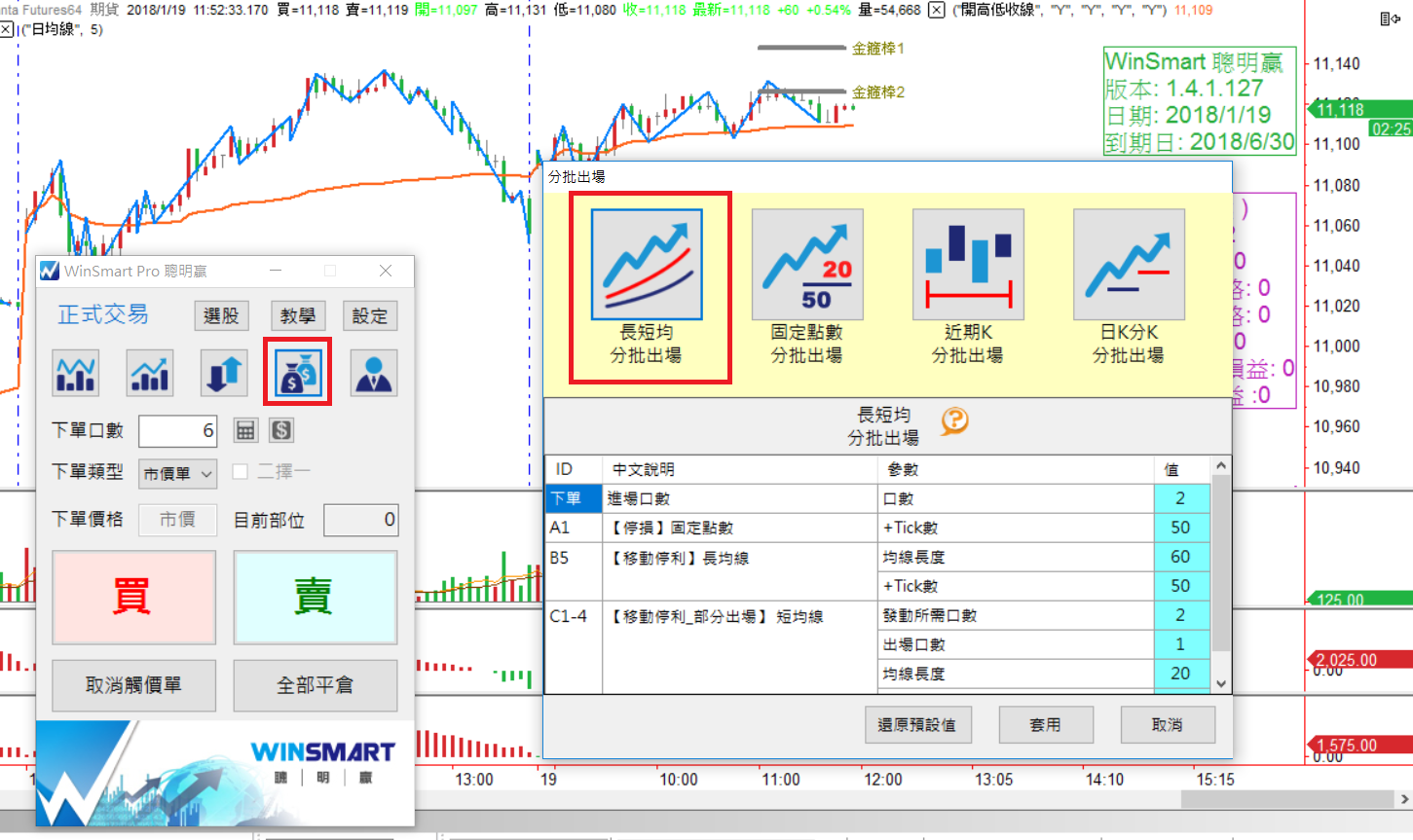Click the 目前部位 field showing 0
Image resolution: width=1413 pixels, height=840 pixels.
361,520
